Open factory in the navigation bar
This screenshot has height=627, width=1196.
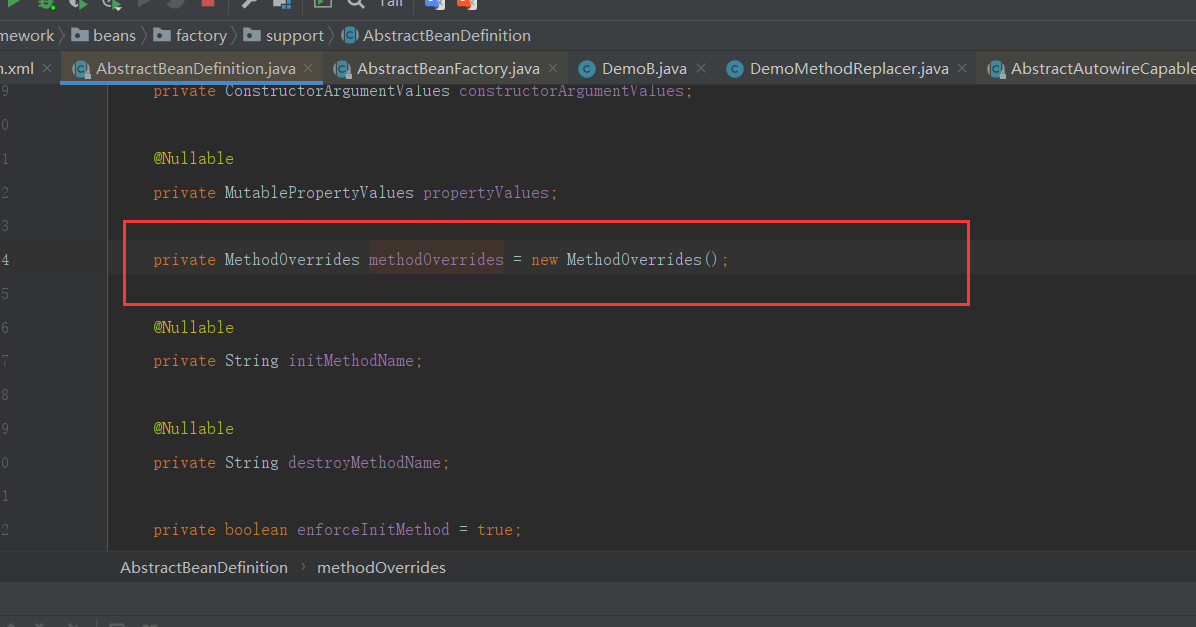201,35
